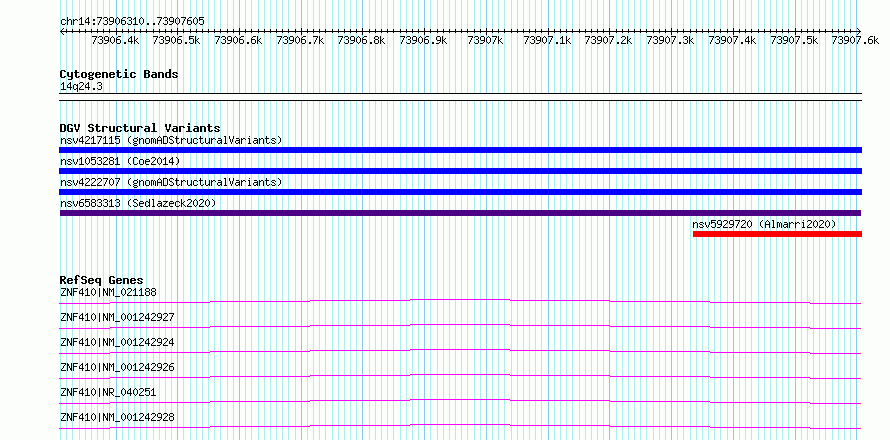The height and width of the screenshot is (440, 890).
Task: Click the 14q24.3 band label
Action: coord(81,87)
